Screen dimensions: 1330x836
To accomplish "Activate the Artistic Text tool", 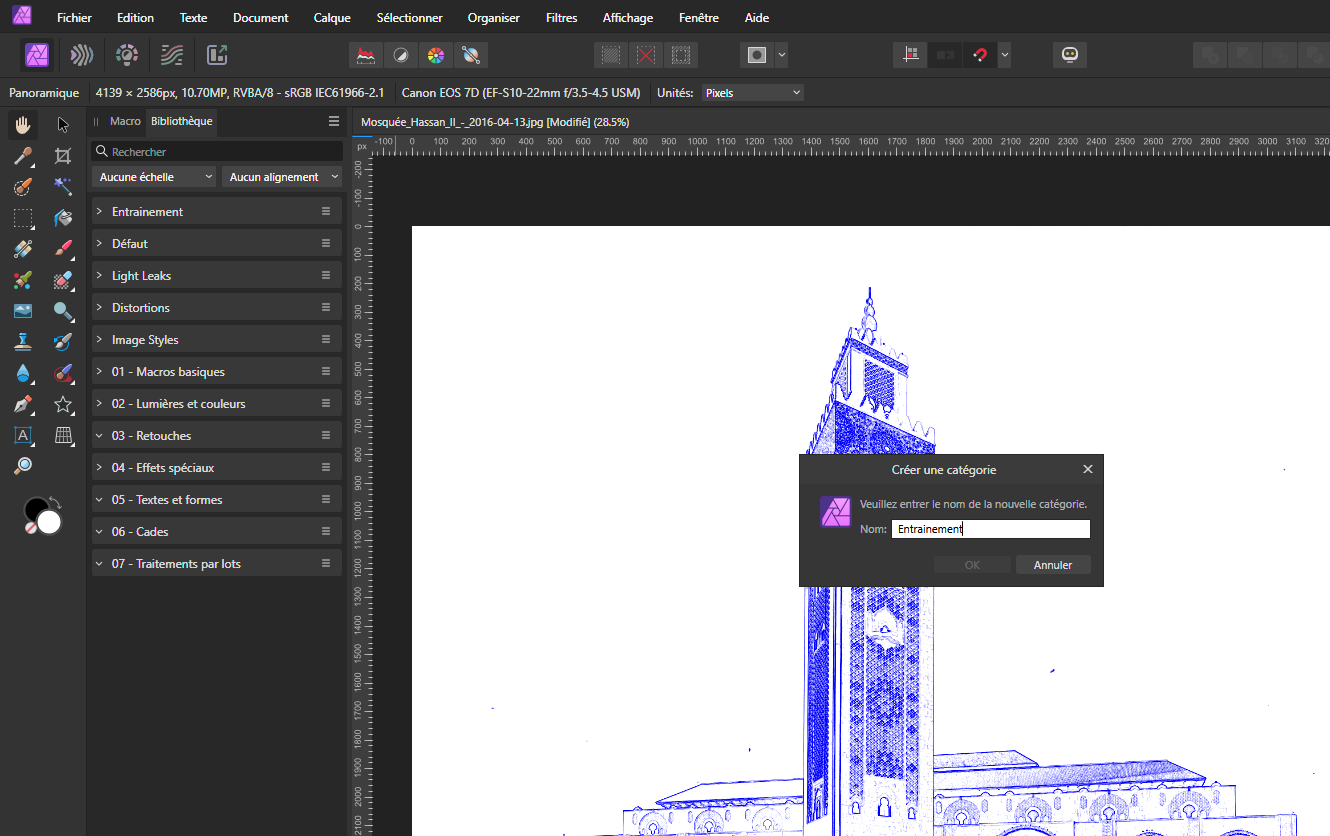I will coord(23,435).
